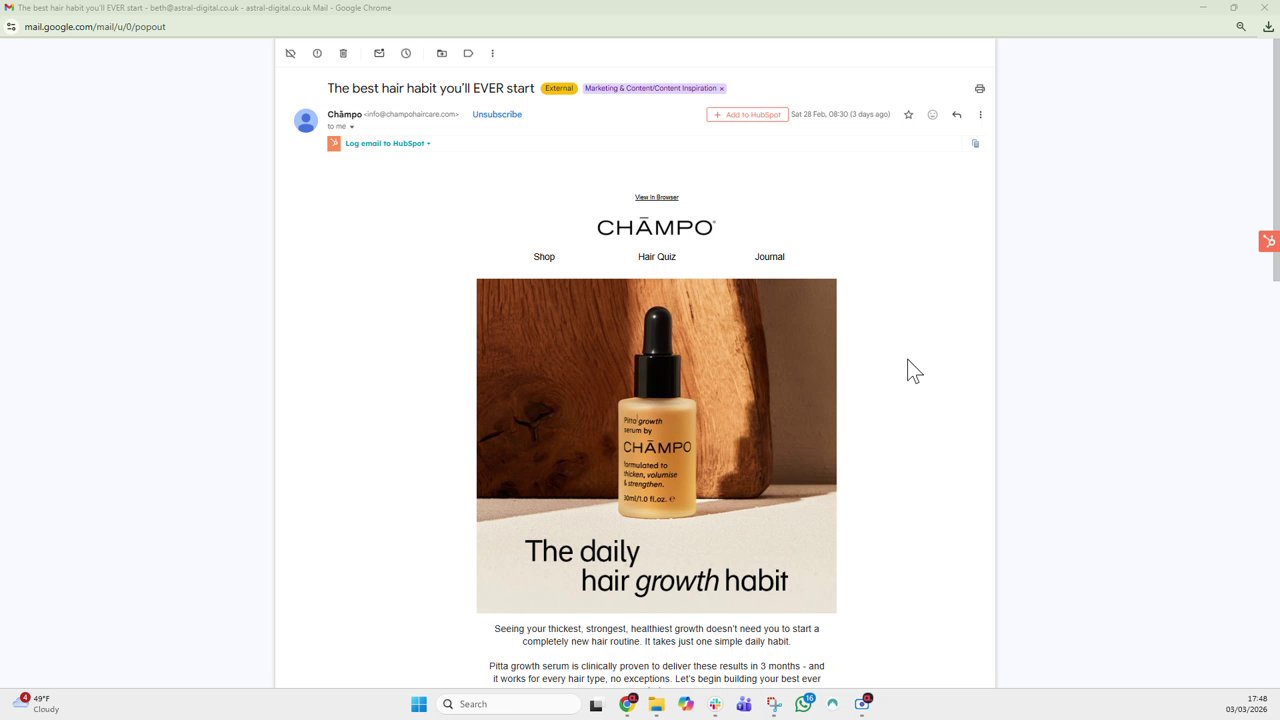The image size is (1280, 720).
Task: Expand the 'to me' recipient details arrow
Action: tap(352, 127)
